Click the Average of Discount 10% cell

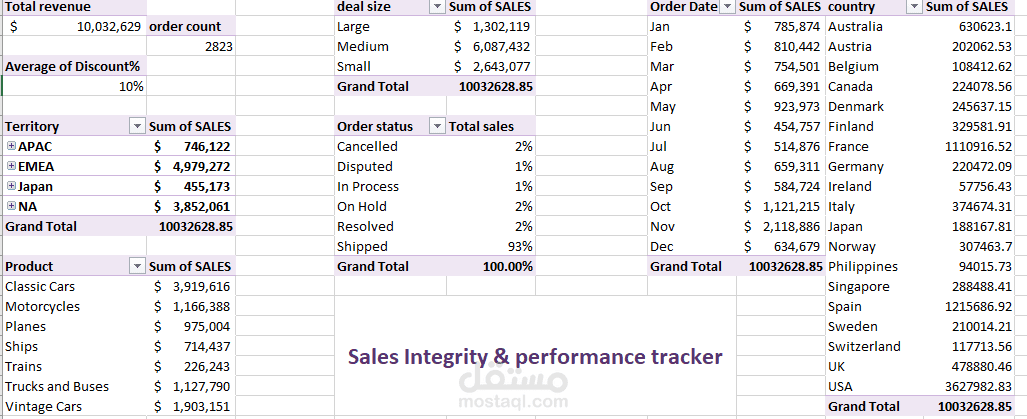[75, 86]
